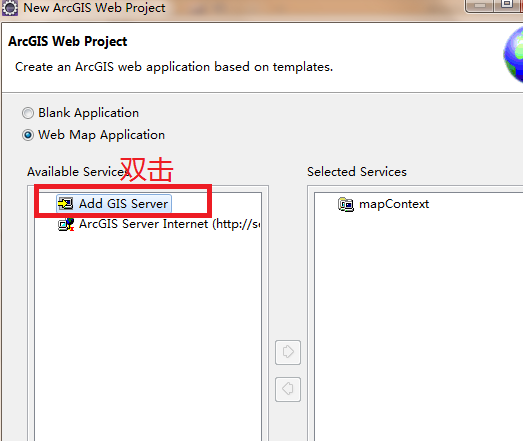The height and width of the screenshot is (441, 523).
Task: Select mapContext in Selected Services
Action: click(384, 204)
